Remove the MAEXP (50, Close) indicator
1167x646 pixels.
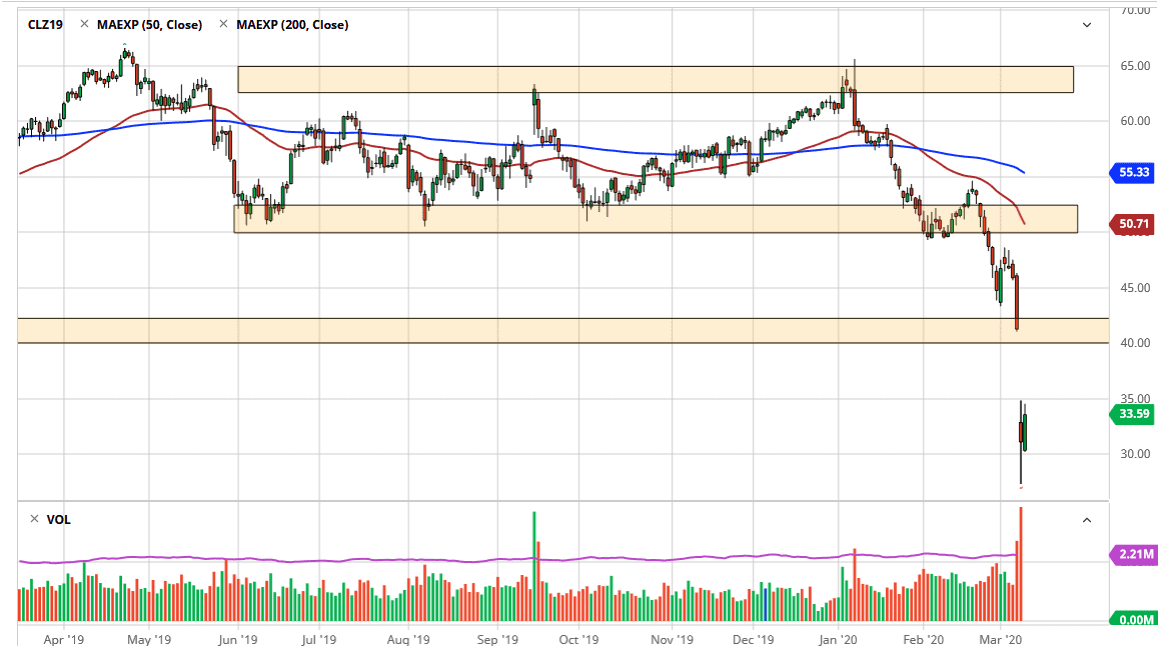[84, 25]
